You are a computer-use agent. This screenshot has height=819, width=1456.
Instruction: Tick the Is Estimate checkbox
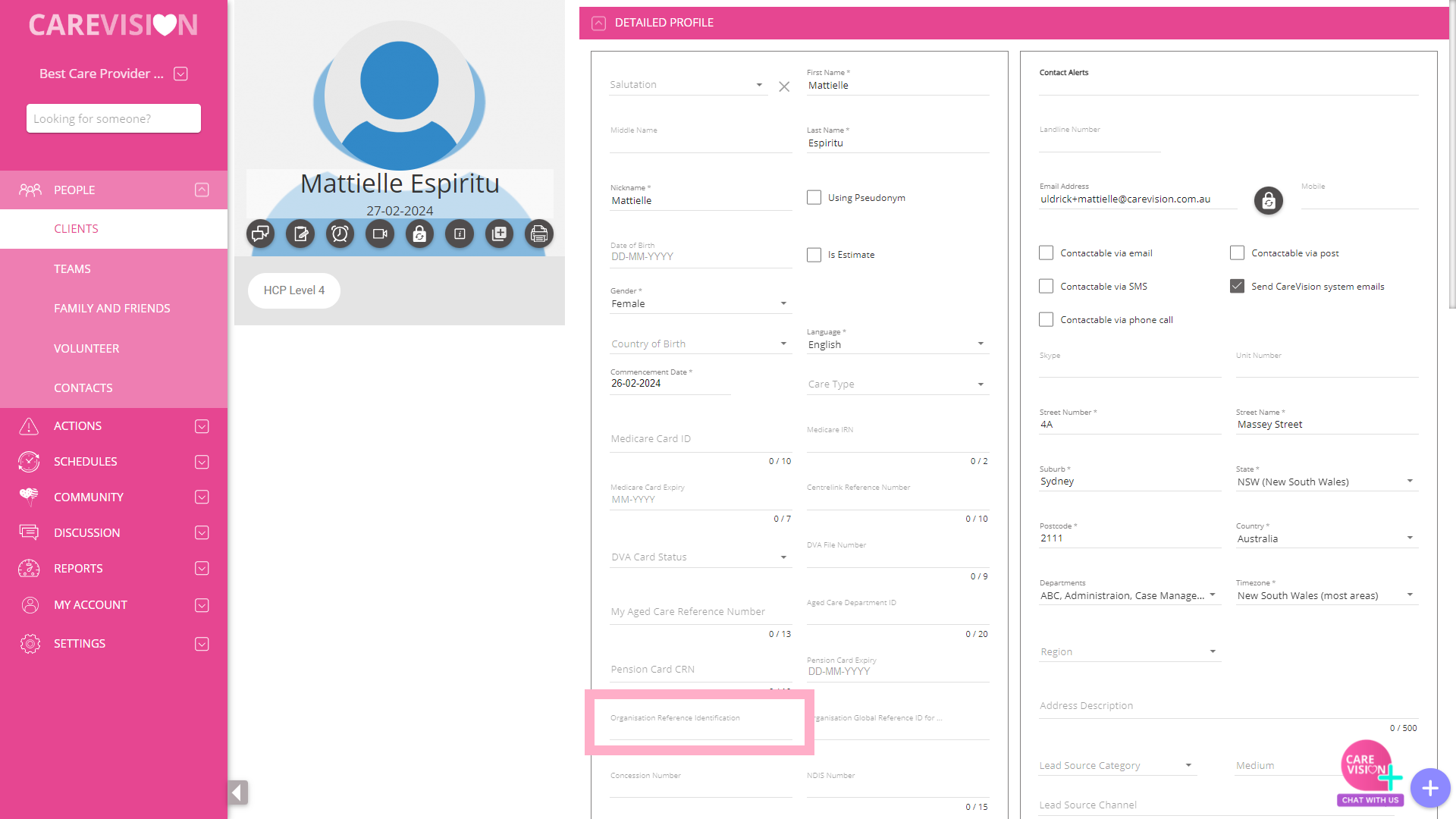coord(814,255)
